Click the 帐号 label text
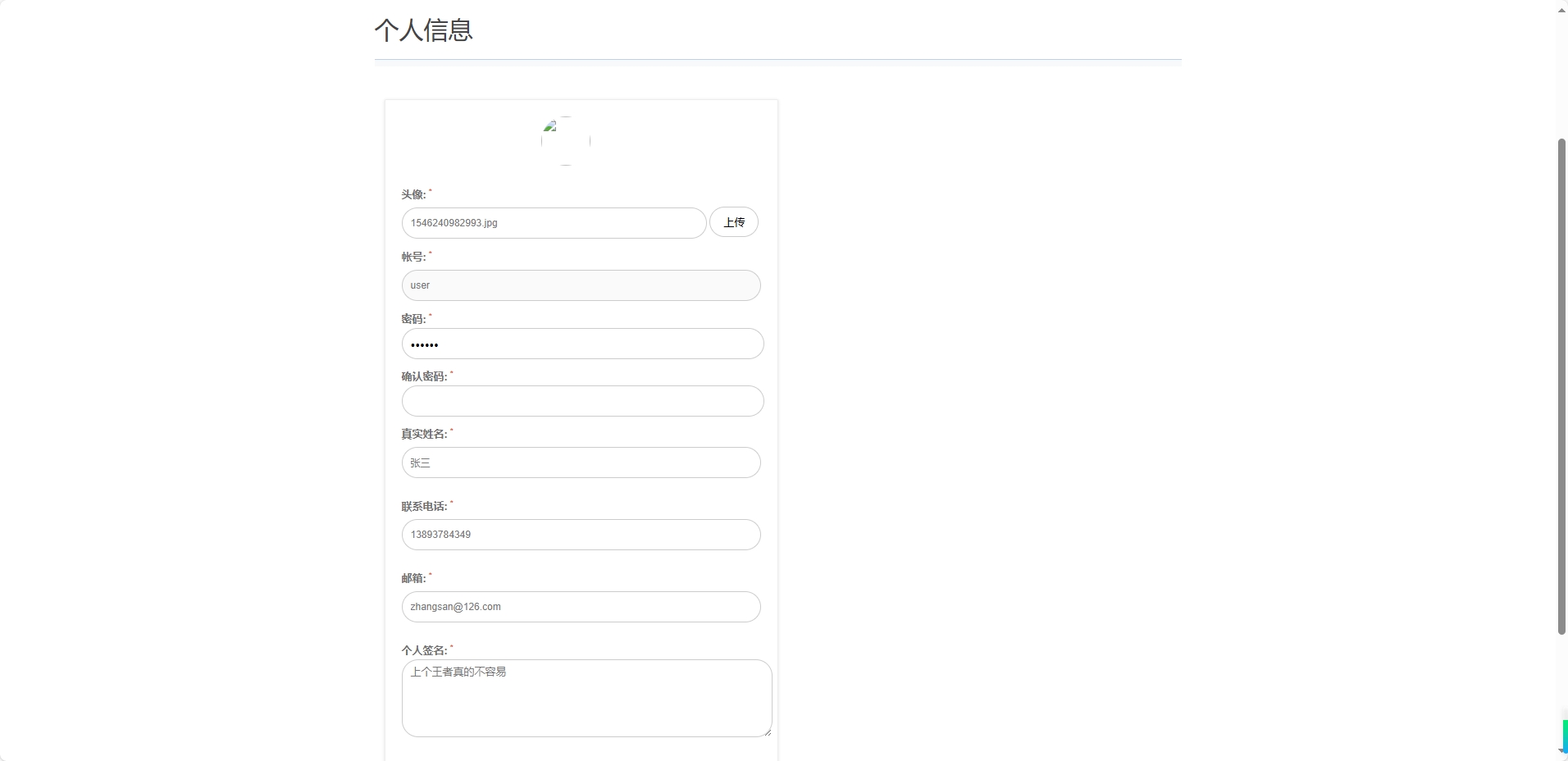The image size is (1568, 761). point(414,256)
